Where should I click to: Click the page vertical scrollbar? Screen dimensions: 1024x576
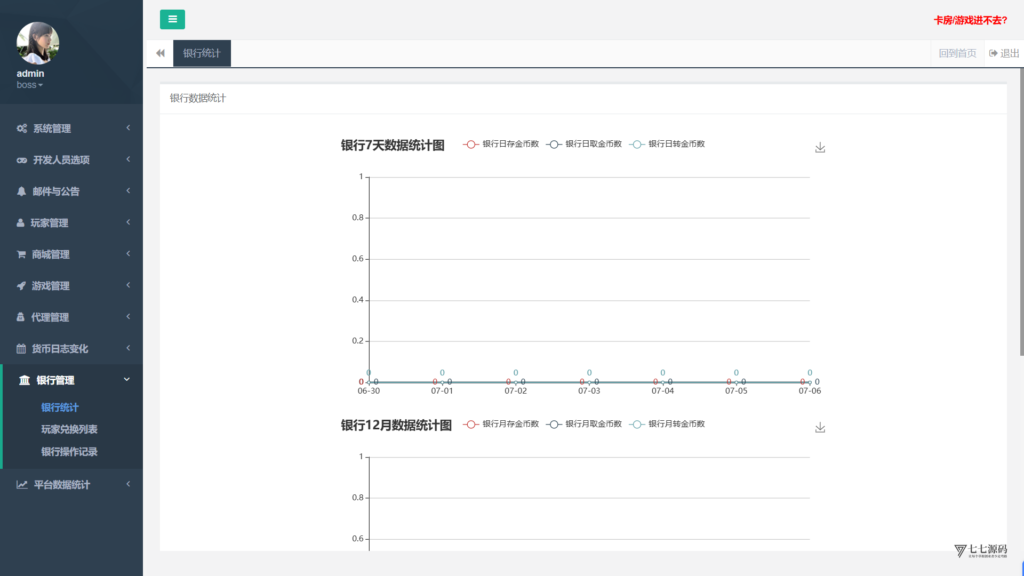click(1021, 212)
